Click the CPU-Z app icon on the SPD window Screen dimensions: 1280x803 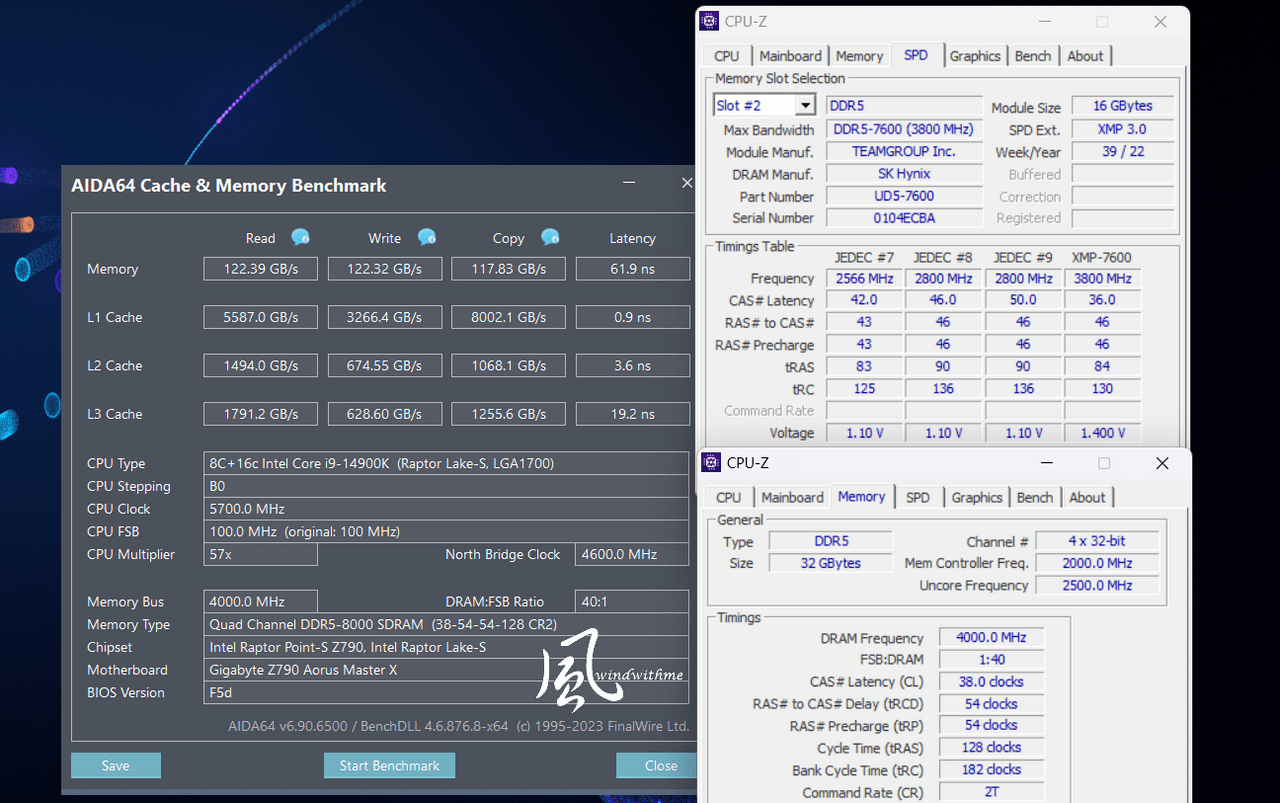pos(709,20)
